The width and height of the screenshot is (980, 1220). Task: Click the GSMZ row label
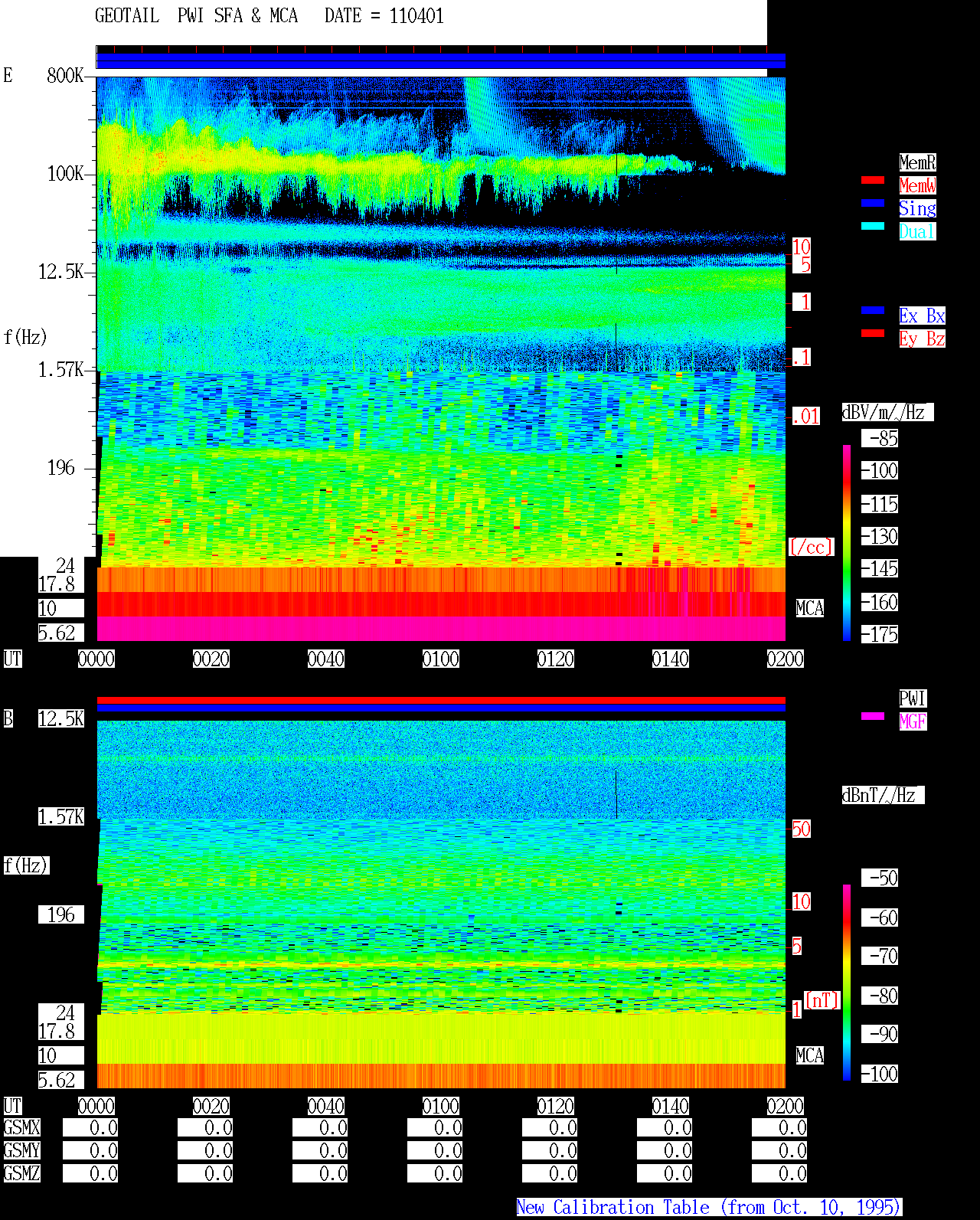click(x=21, y=1173)
